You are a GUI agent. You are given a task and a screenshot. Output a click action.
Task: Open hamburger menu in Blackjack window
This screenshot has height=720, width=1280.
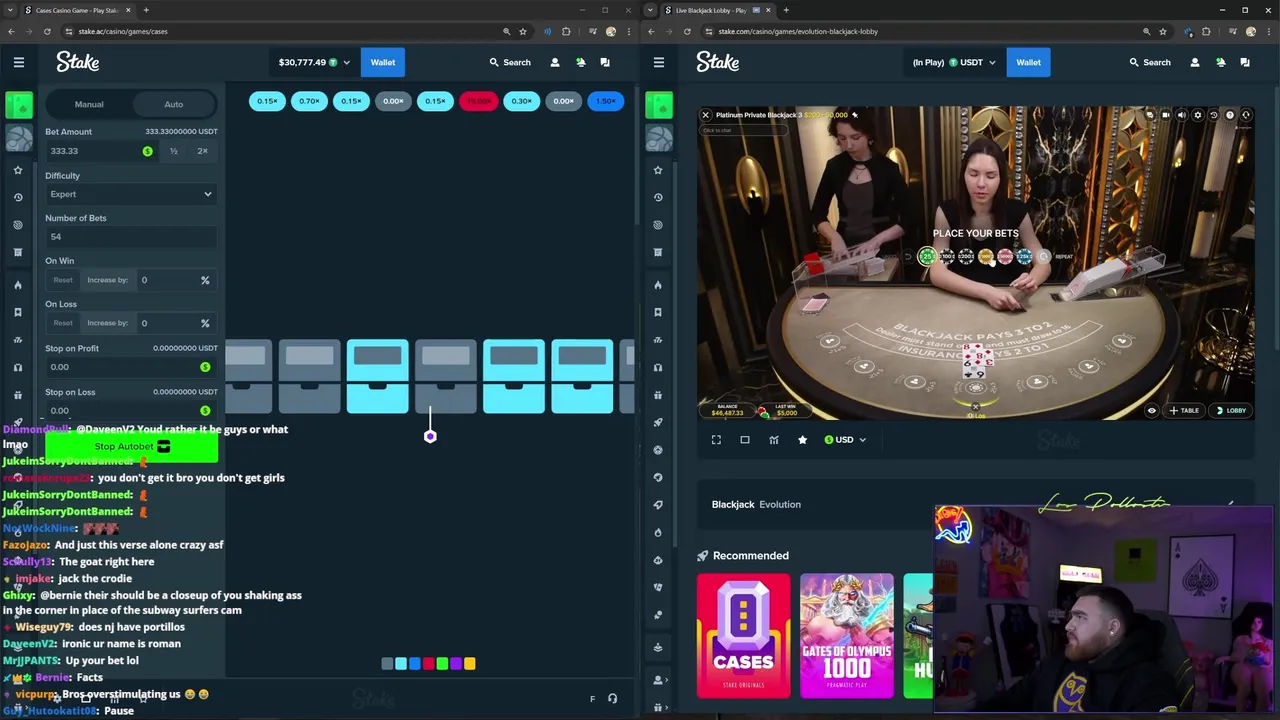pyautogui.click(x=659, y=62)
